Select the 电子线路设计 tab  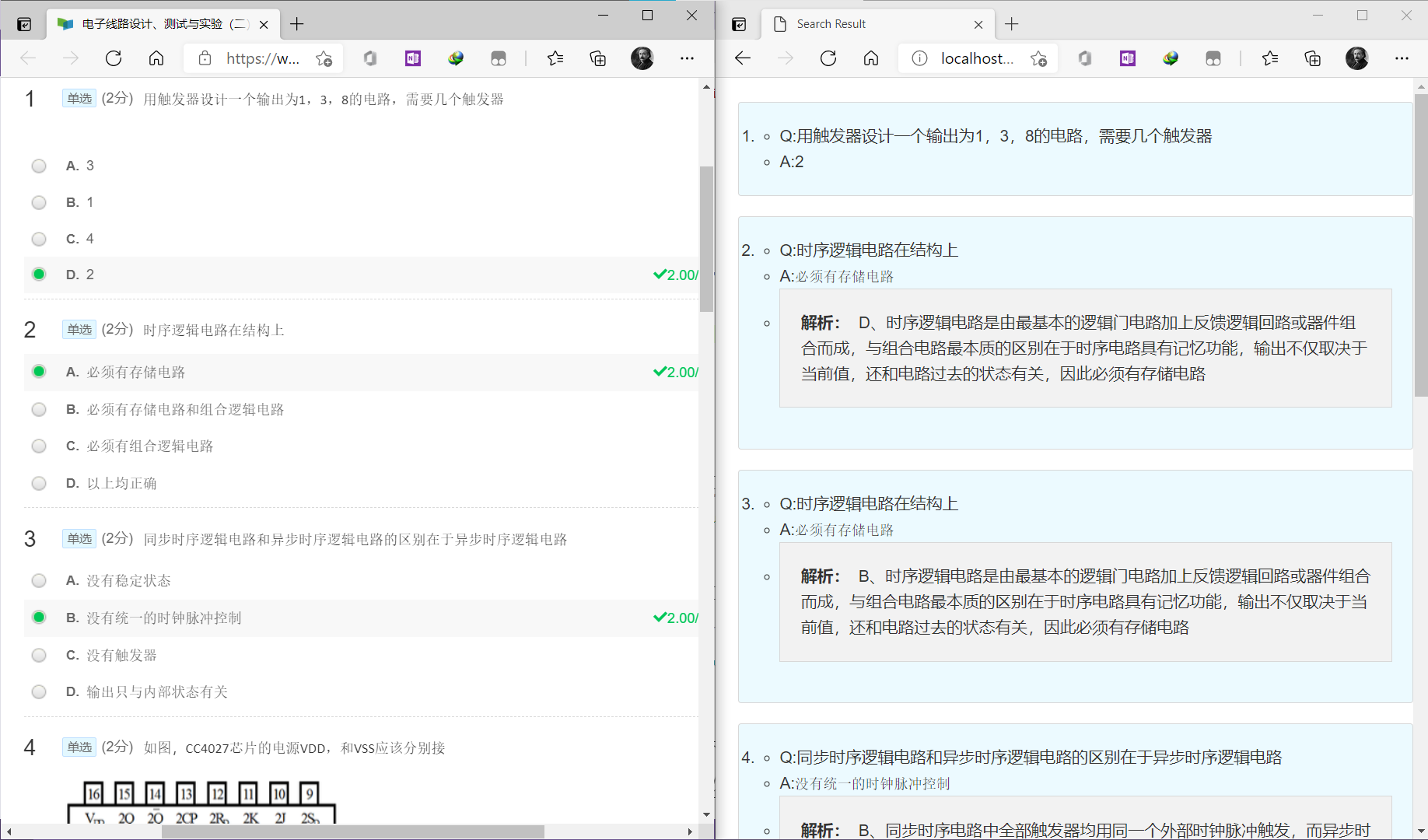[161, 24]
